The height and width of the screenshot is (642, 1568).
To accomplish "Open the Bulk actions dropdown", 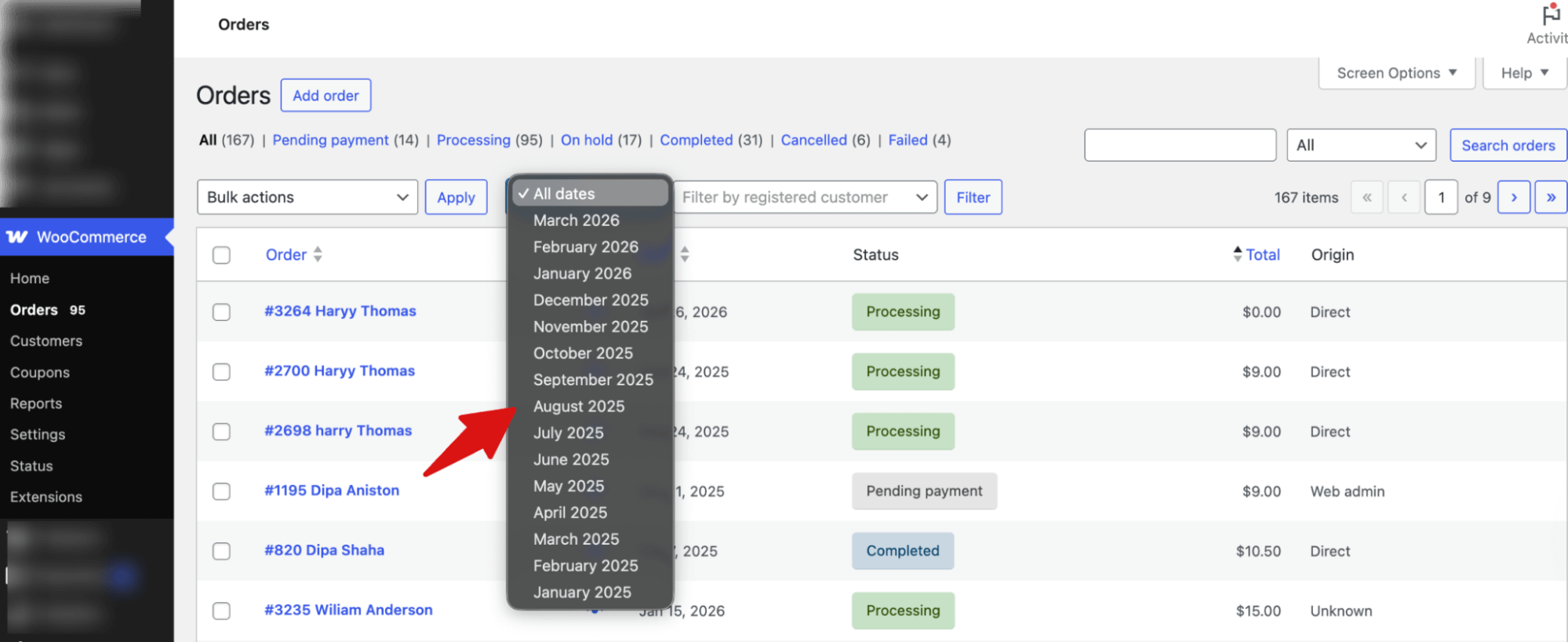I will point(307,197).
